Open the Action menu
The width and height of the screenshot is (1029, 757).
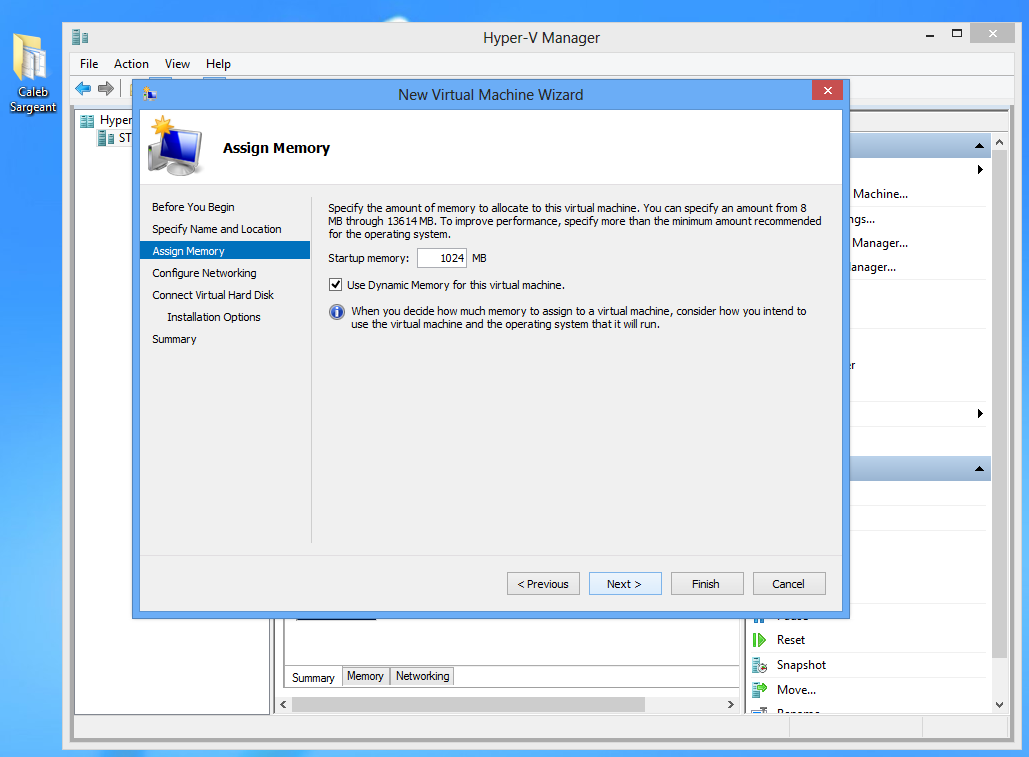131,64
